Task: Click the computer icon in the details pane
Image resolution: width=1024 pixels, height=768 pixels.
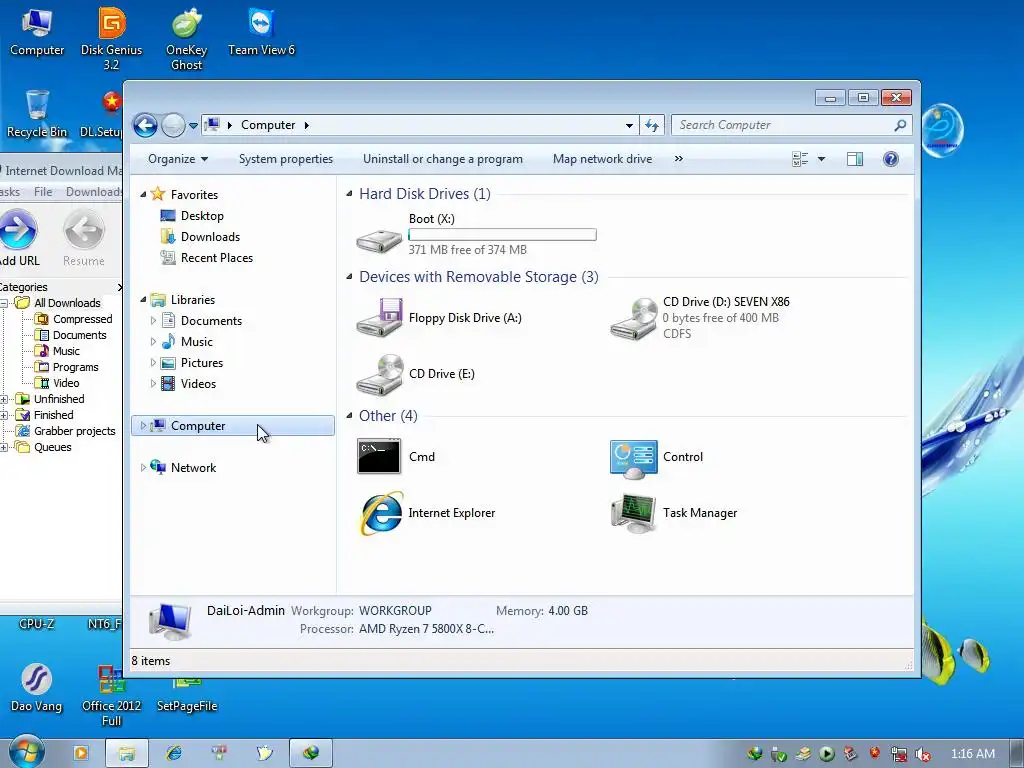Action: coord(170,620)
